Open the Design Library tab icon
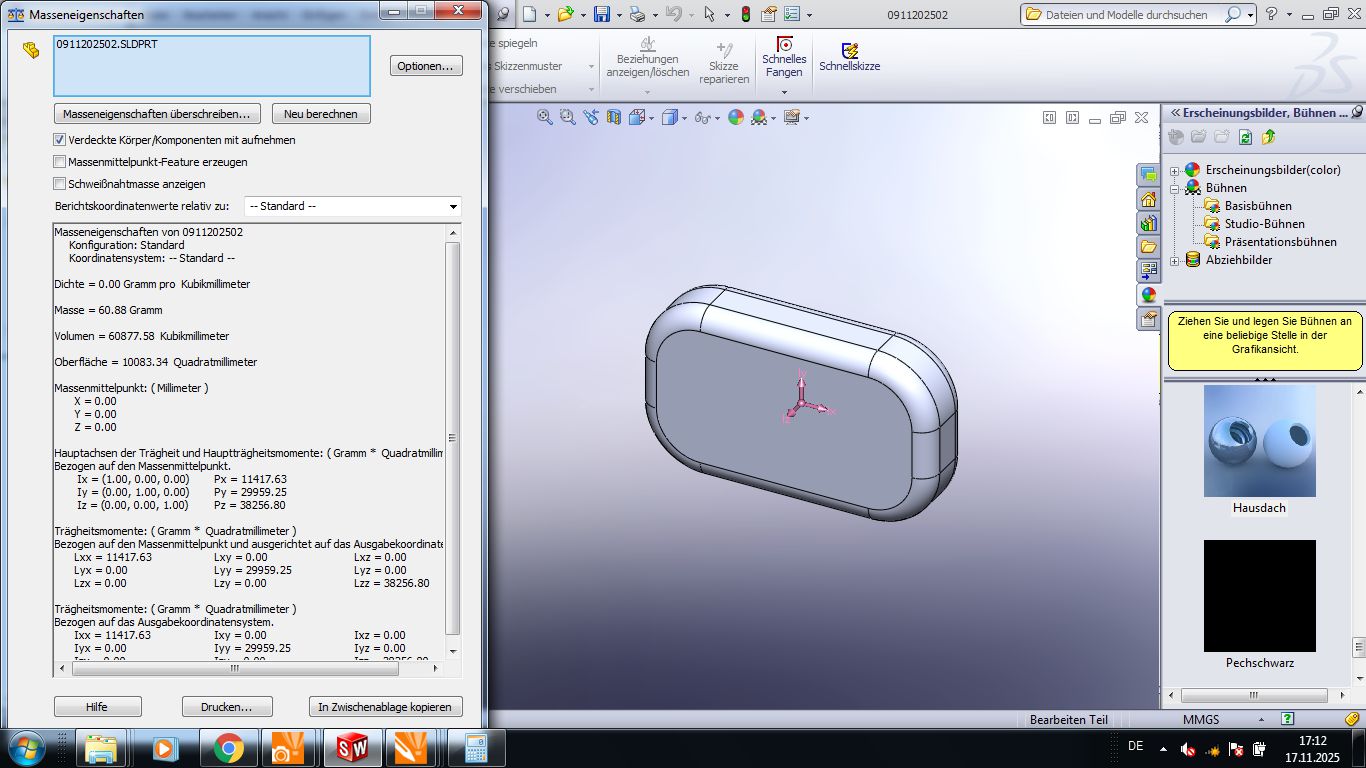Viewport: 1366px width, 768px height. click(x=1149, y=223)
